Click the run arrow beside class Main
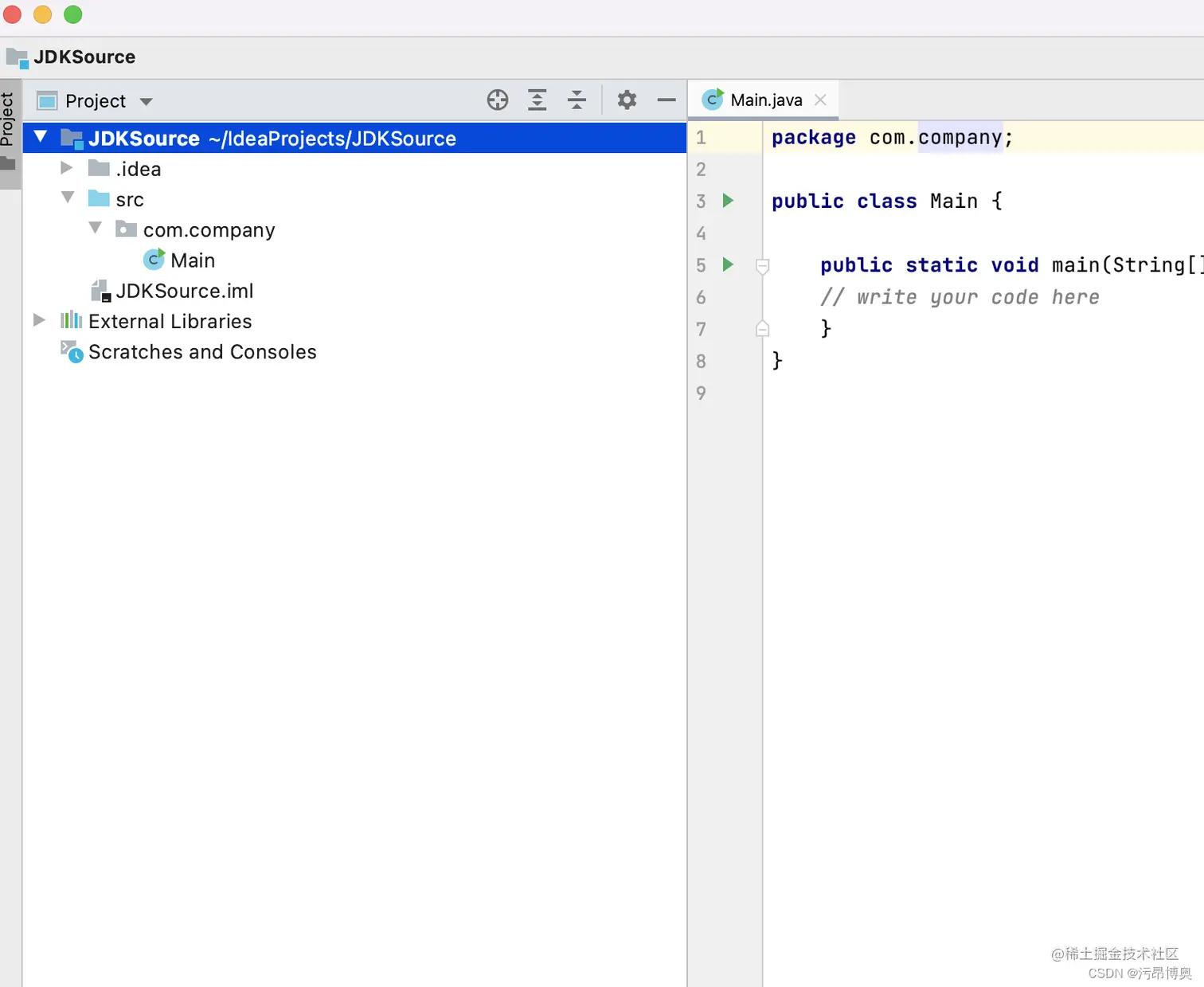 (x=728, y=200)
